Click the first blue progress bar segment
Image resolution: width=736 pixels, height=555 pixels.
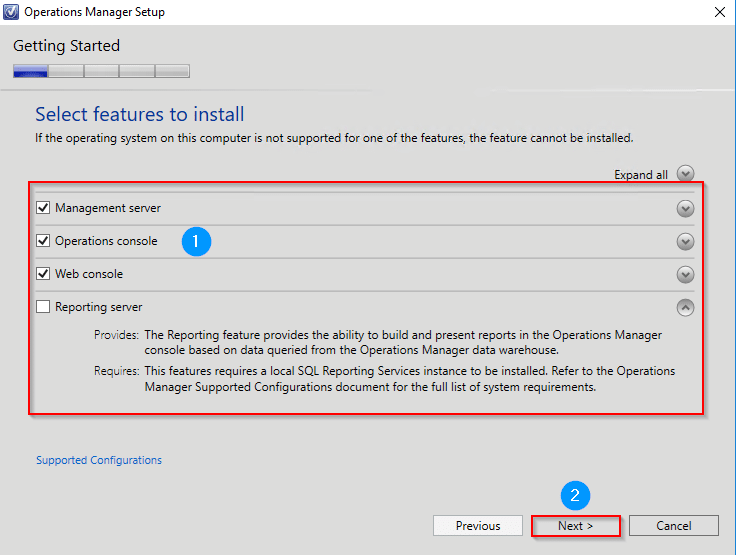coord(31,71)
